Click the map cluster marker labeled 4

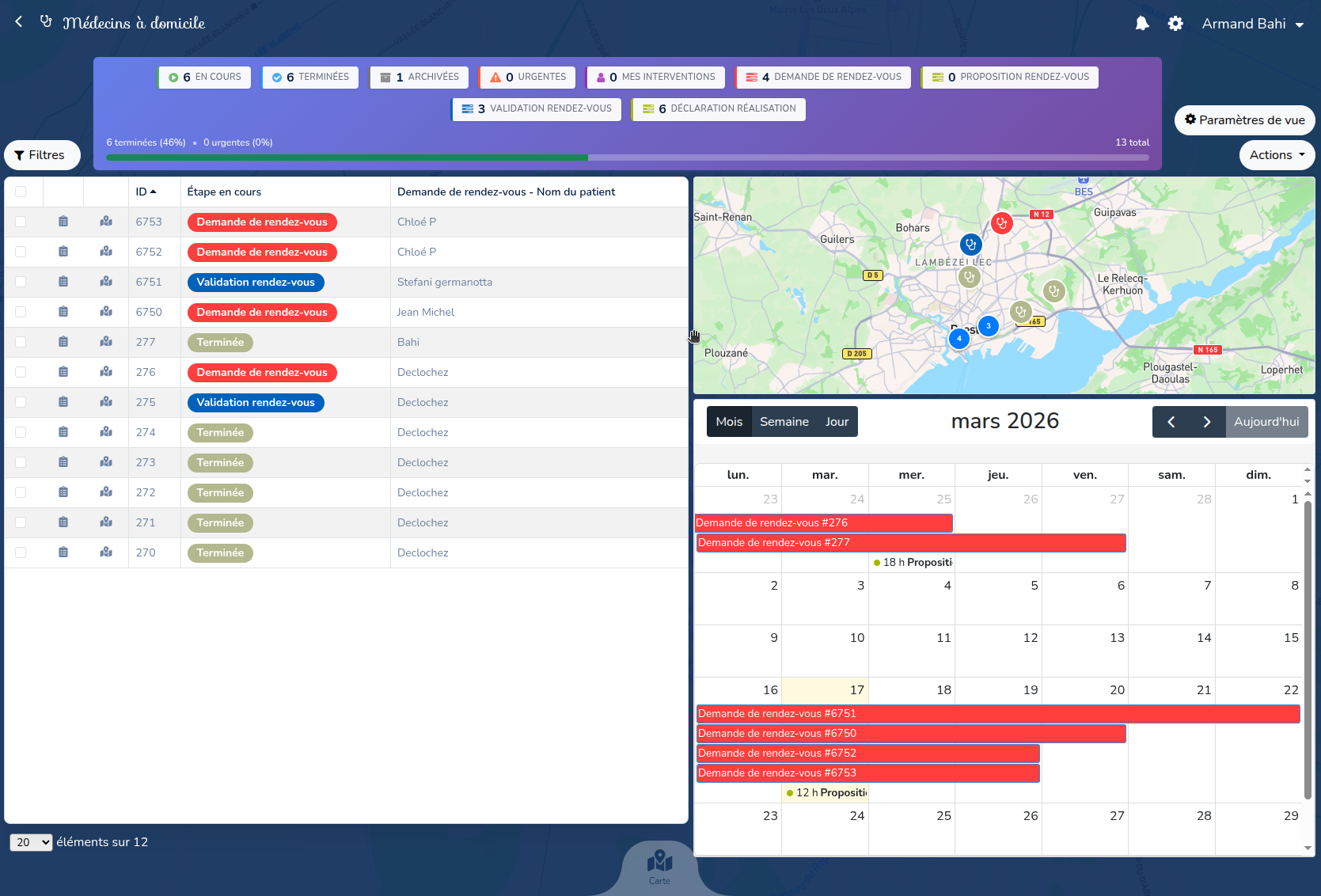(958, 339)
